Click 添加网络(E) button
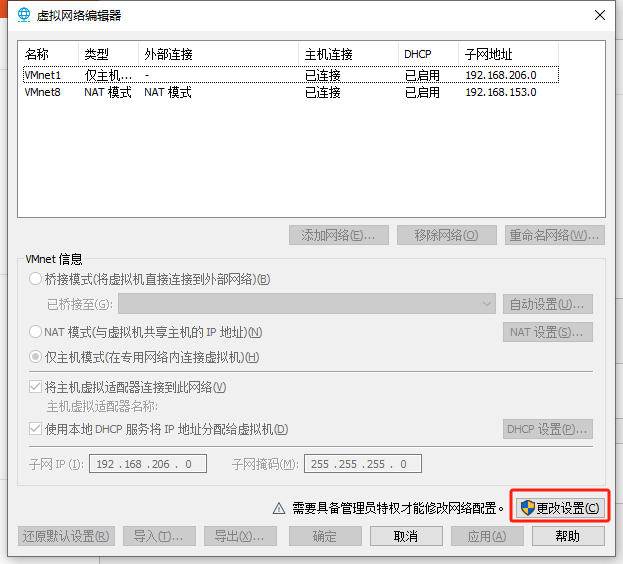Image resolution: width=623 pixels, height=564 pixels. coord(339,235)
